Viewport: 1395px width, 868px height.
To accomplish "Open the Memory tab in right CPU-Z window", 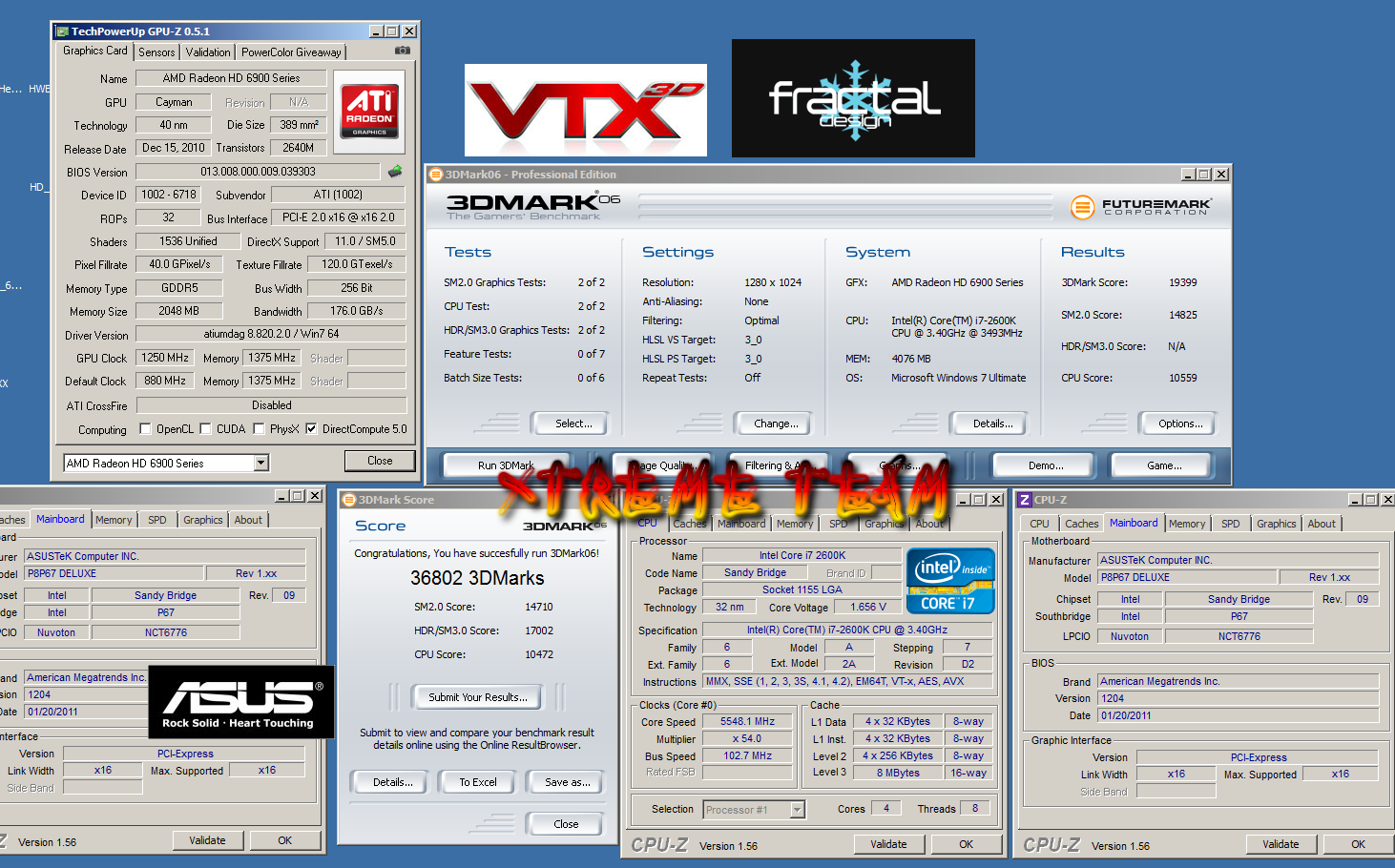I will (1187, 524).
